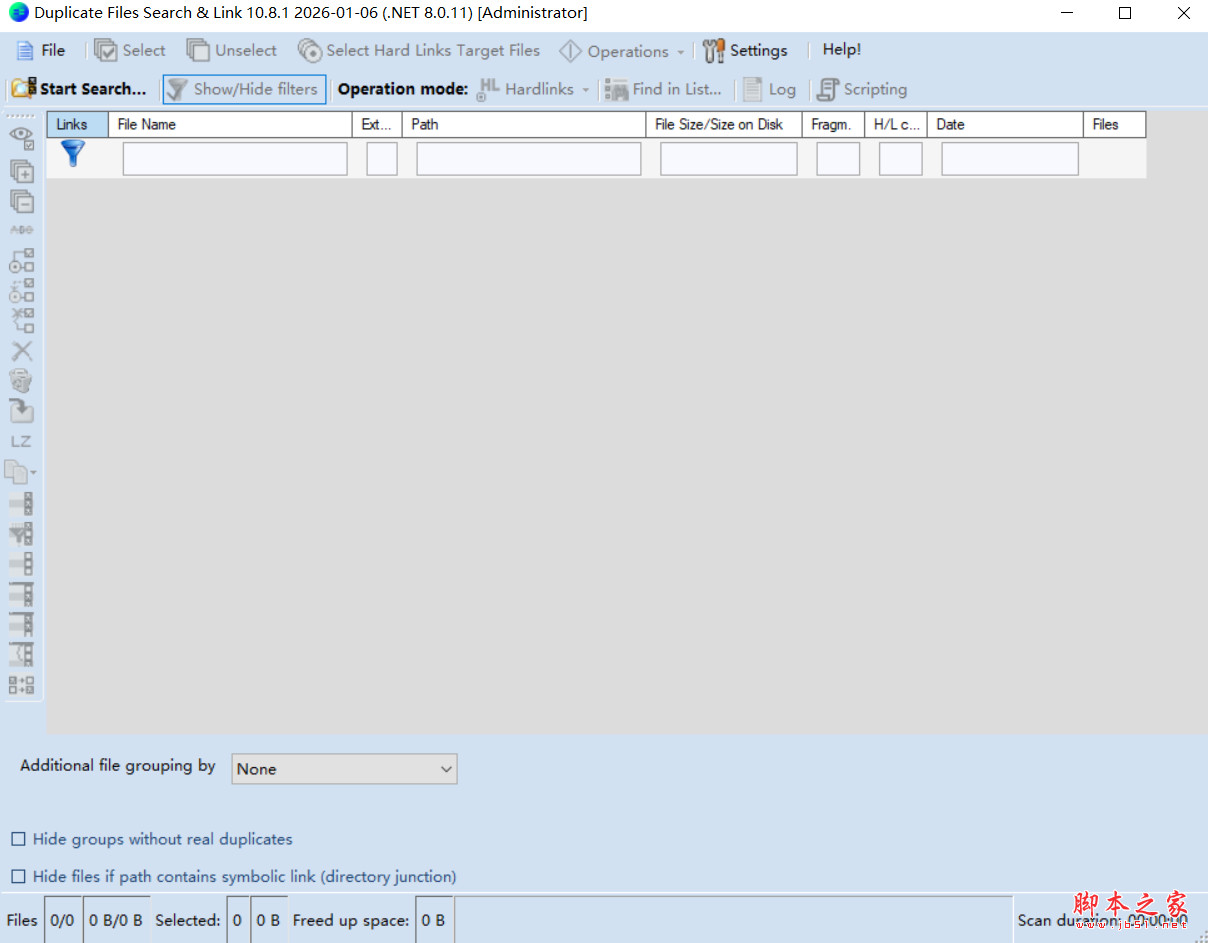Click the move files folder icon
Viewport: 1208px width, 943px height.
22,411
